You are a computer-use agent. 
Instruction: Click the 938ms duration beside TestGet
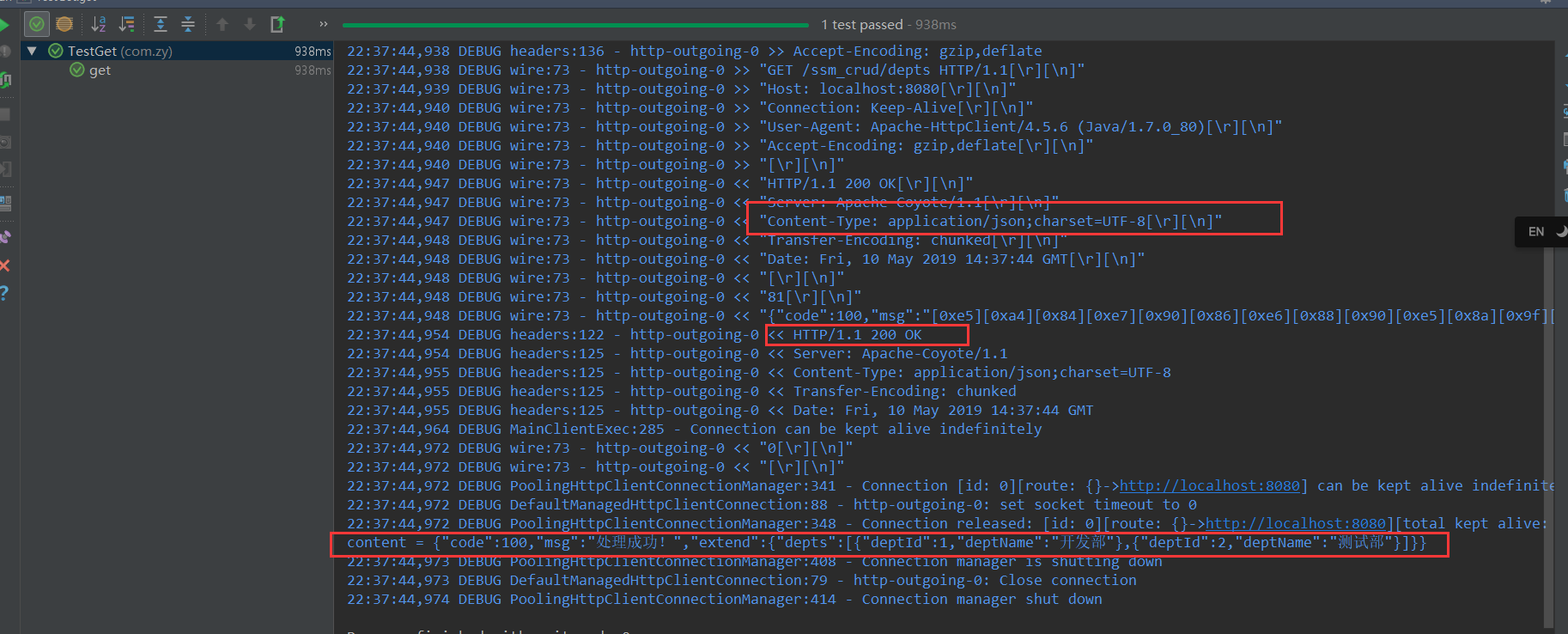point(313,52)
